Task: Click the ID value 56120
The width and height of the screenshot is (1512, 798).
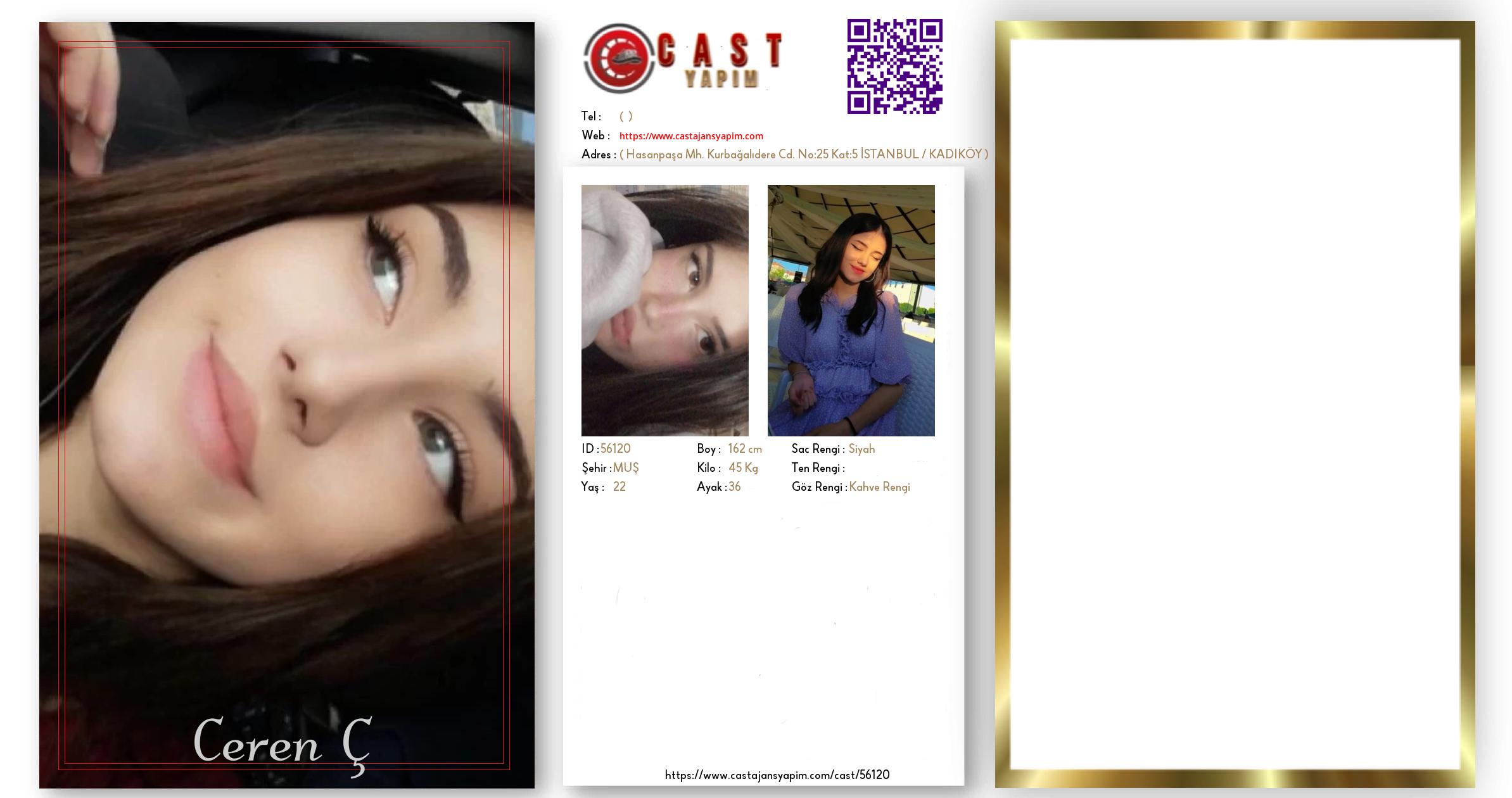Action: (616, 449)
